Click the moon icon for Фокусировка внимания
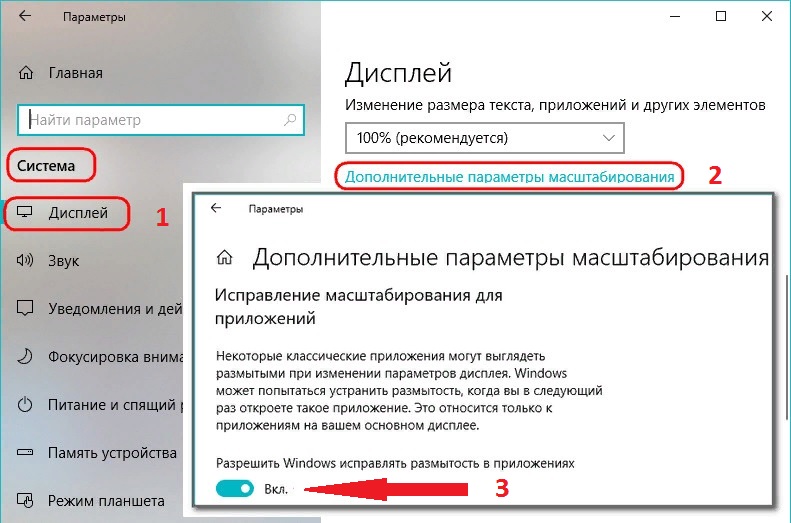The height and width of the screenshot is (523, 791). click(x=25, y=357)
